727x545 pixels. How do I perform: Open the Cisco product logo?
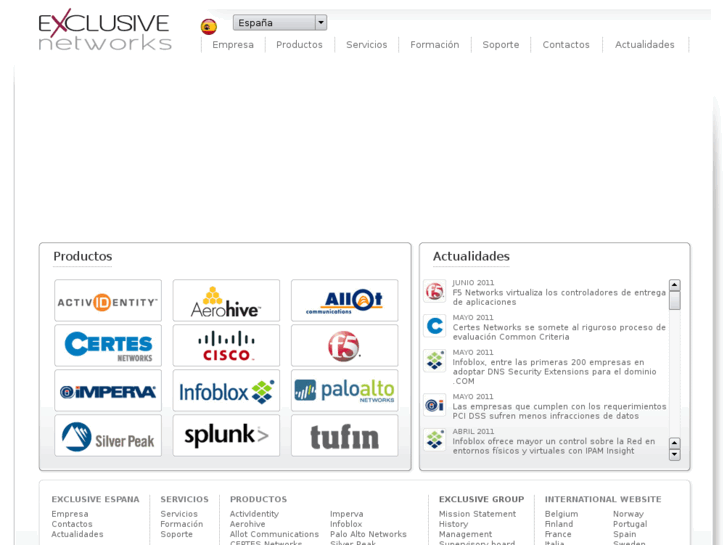click(226, 346)
